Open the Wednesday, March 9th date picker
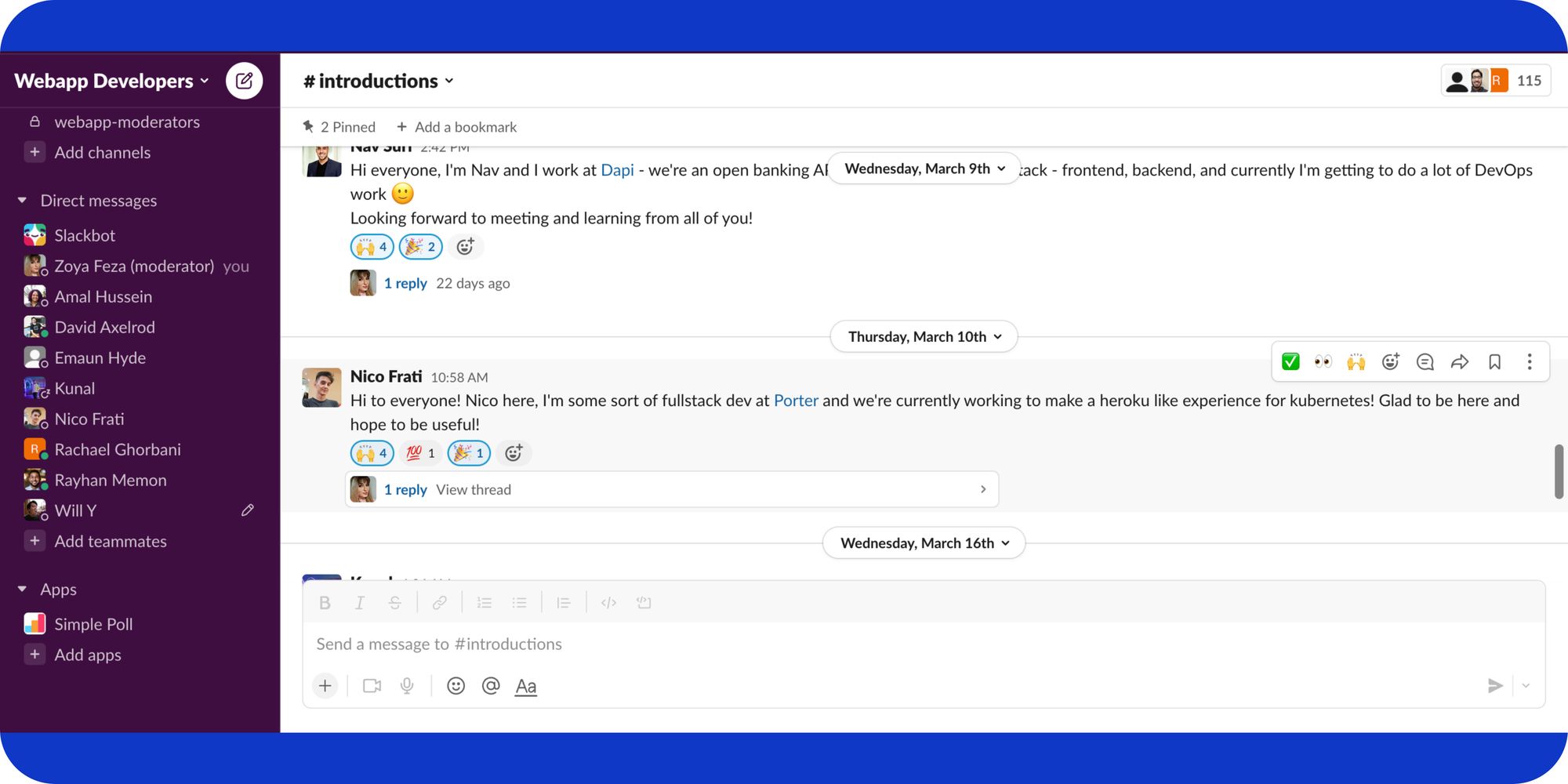 [924, 169]
